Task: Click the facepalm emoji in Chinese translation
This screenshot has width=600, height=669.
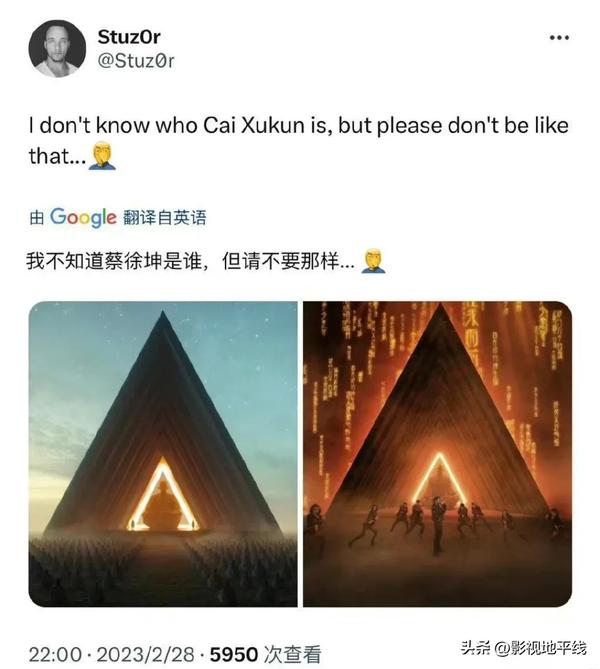Action: 373,261
